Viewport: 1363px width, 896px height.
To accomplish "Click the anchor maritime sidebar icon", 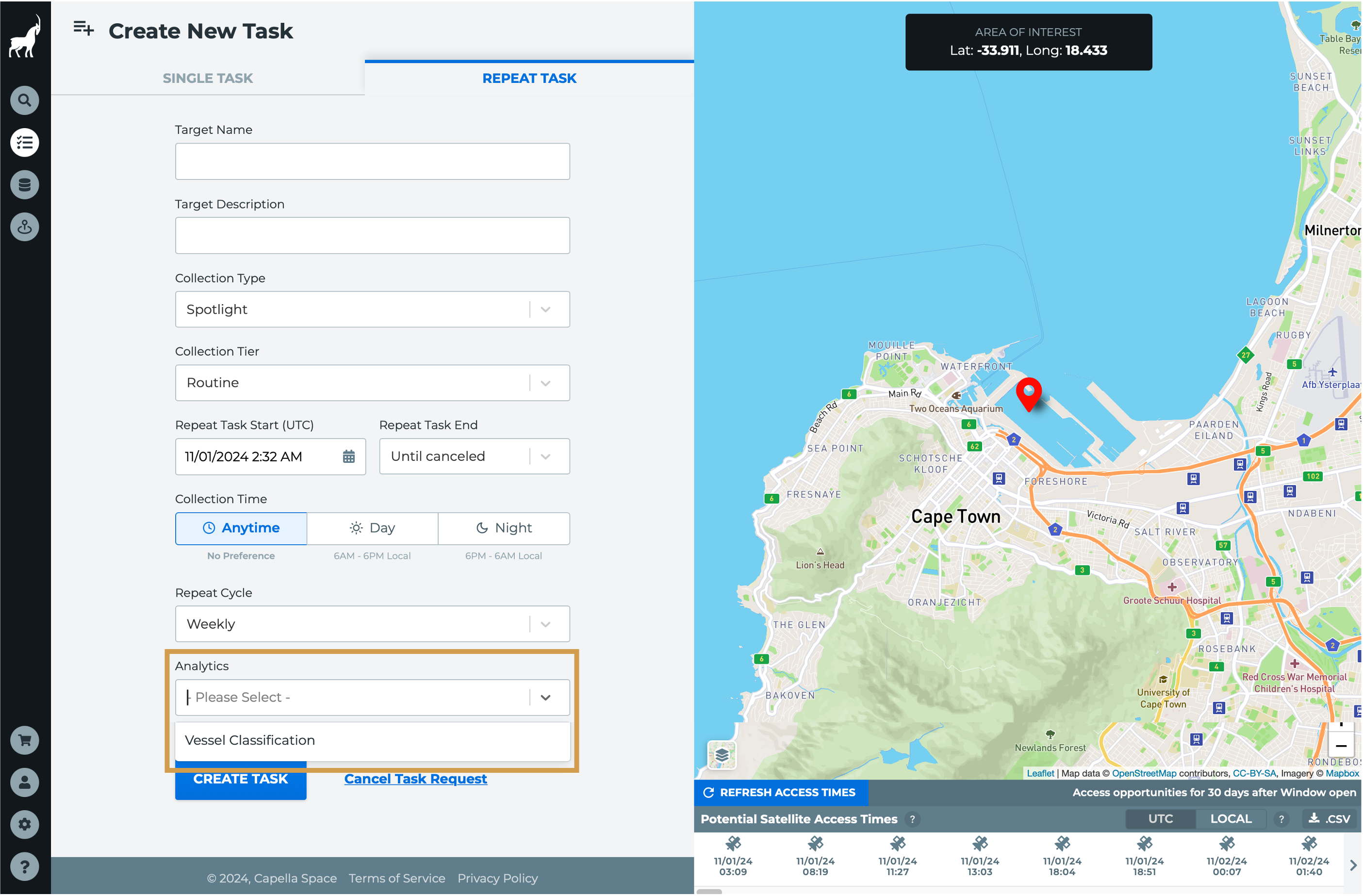I will tap(25, 228).
